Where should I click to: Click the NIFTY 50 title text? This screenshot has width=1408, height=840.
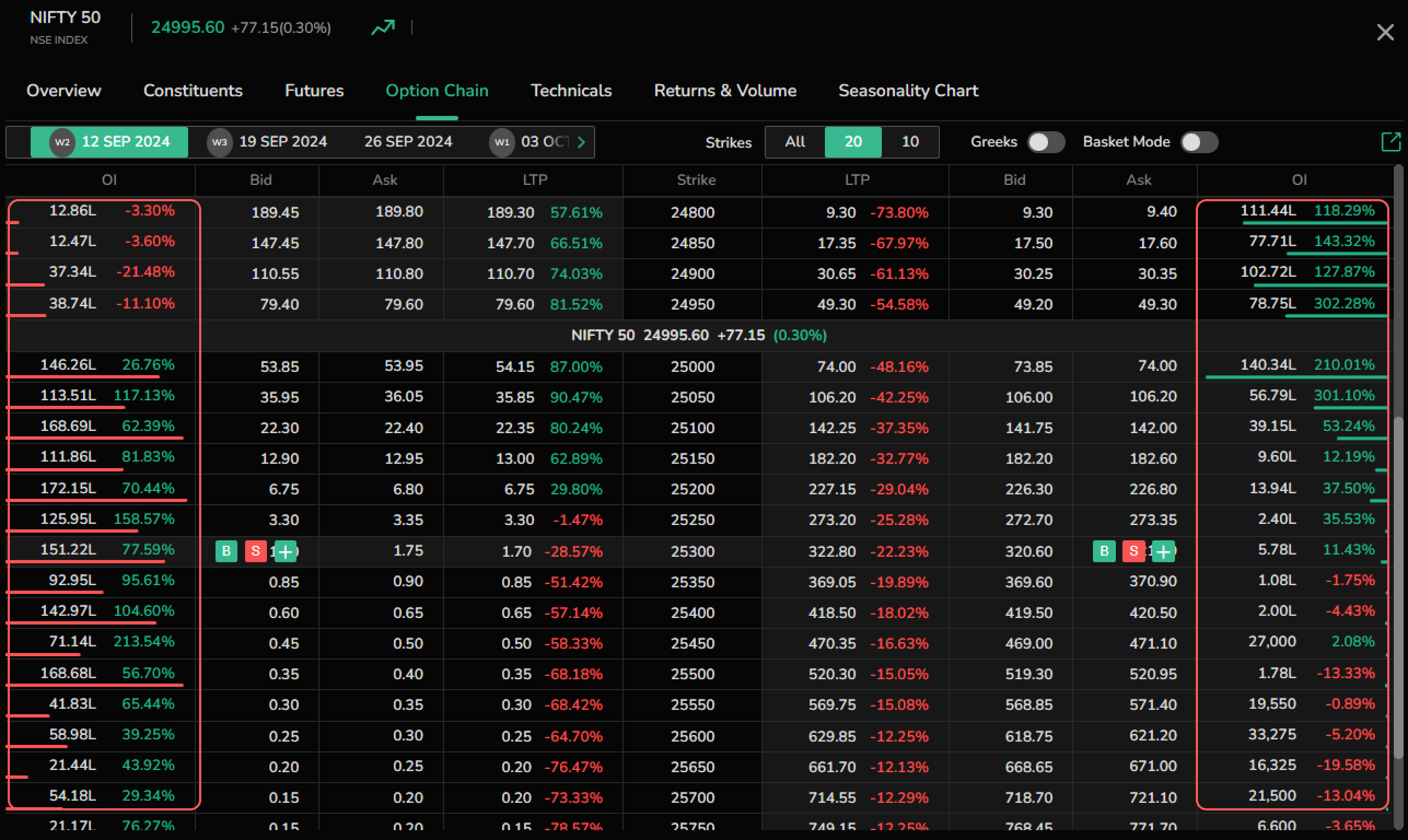[x=65, y=17]
